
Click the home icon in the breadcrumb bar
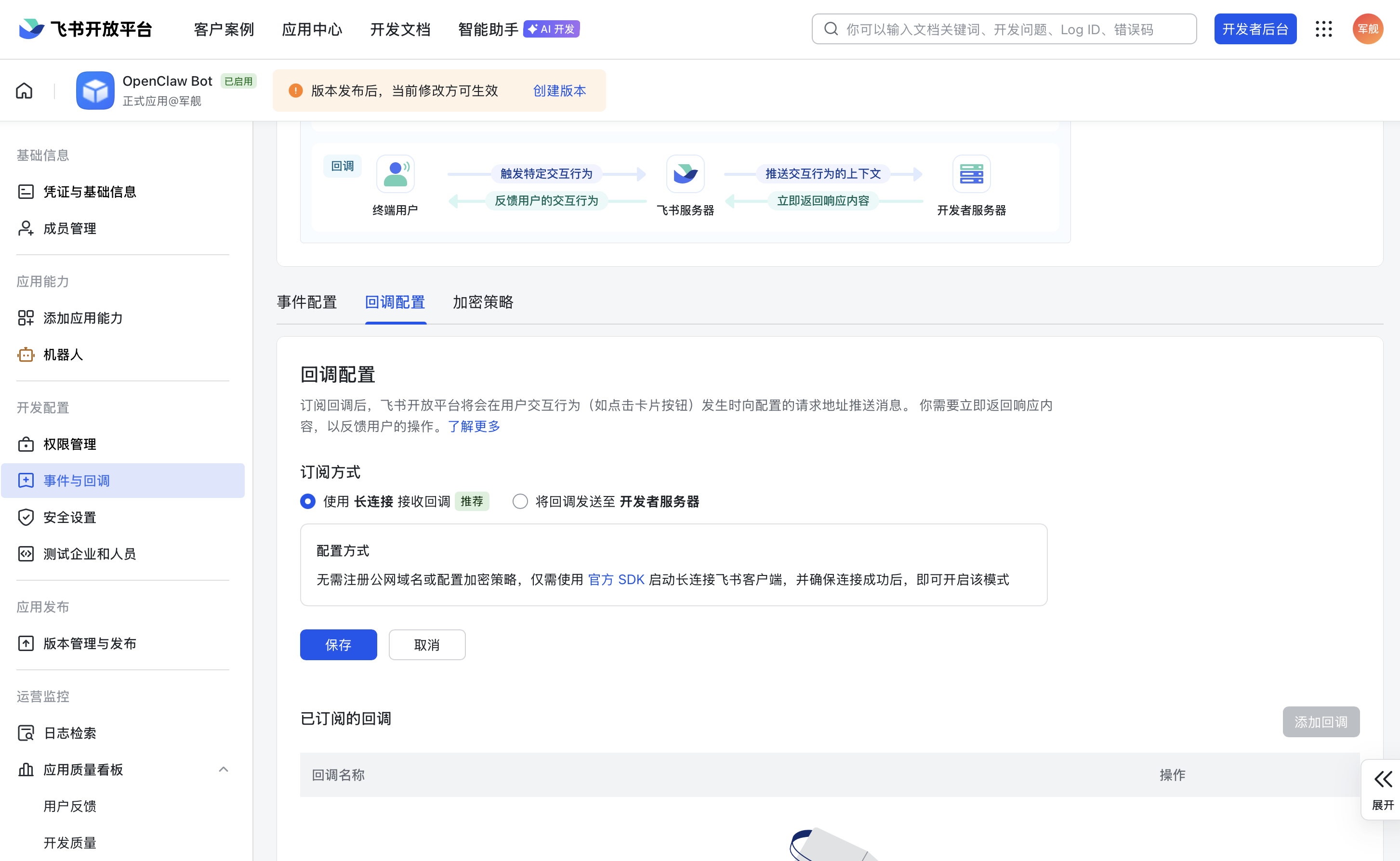(x=24, y=91)
